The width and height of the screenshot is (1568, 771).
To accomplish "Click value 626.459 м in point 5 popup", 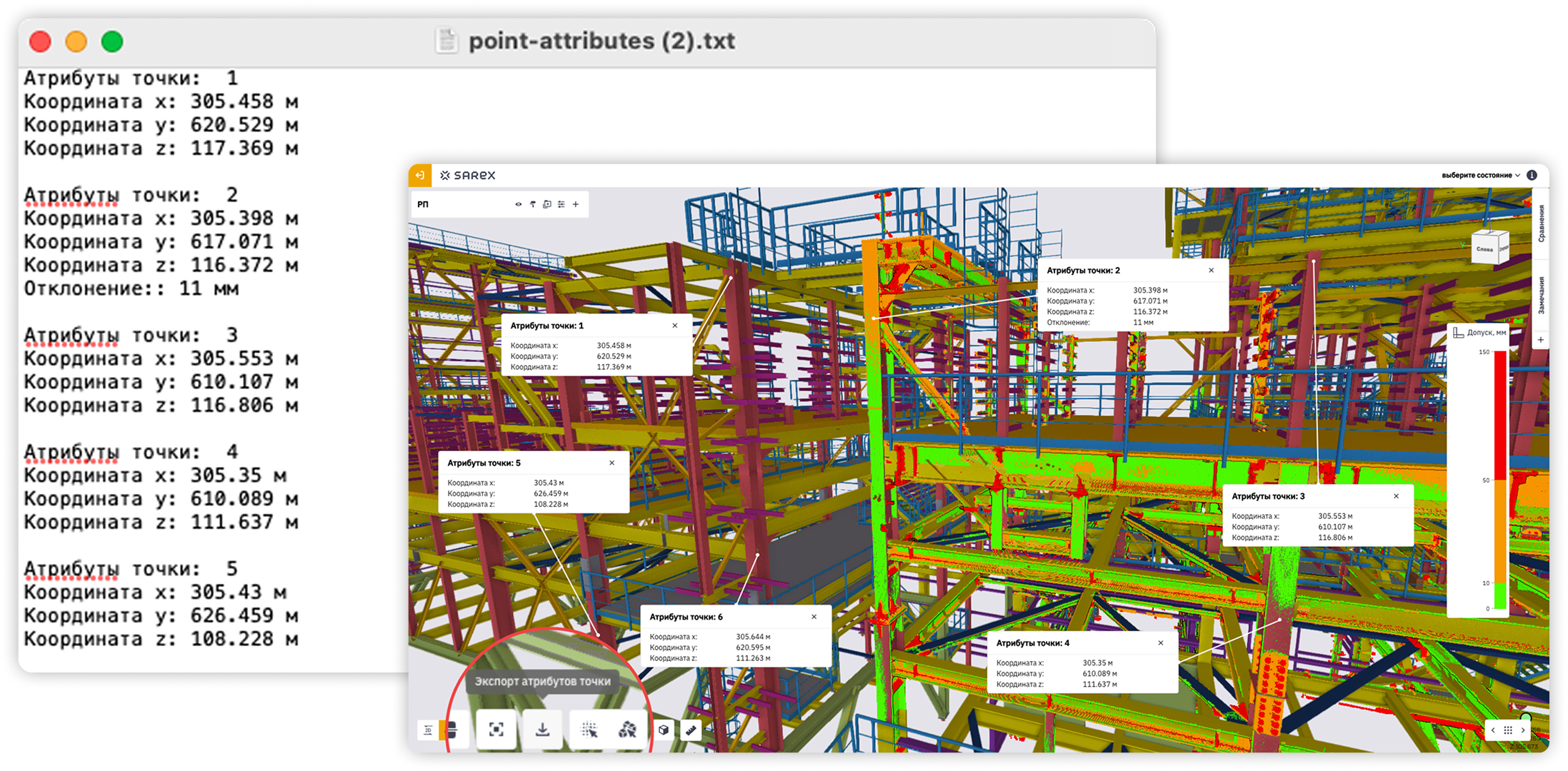I will [551, 493].
